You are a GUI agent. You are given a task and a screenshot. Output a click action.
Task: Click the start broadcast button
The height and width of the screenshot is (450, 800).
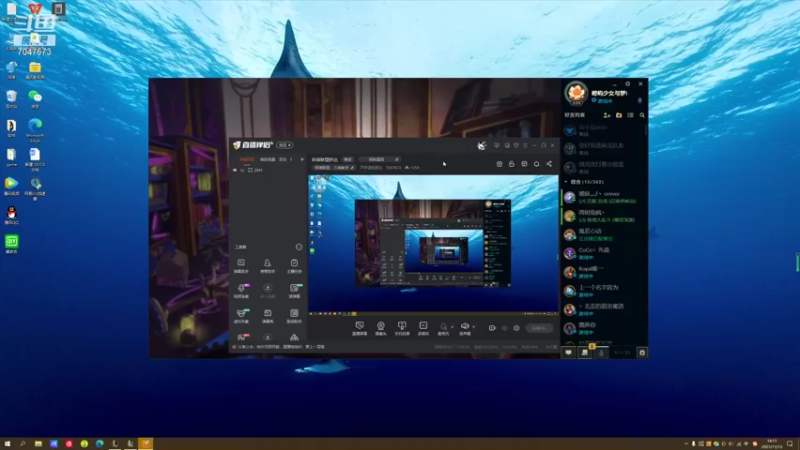(539, 328)
